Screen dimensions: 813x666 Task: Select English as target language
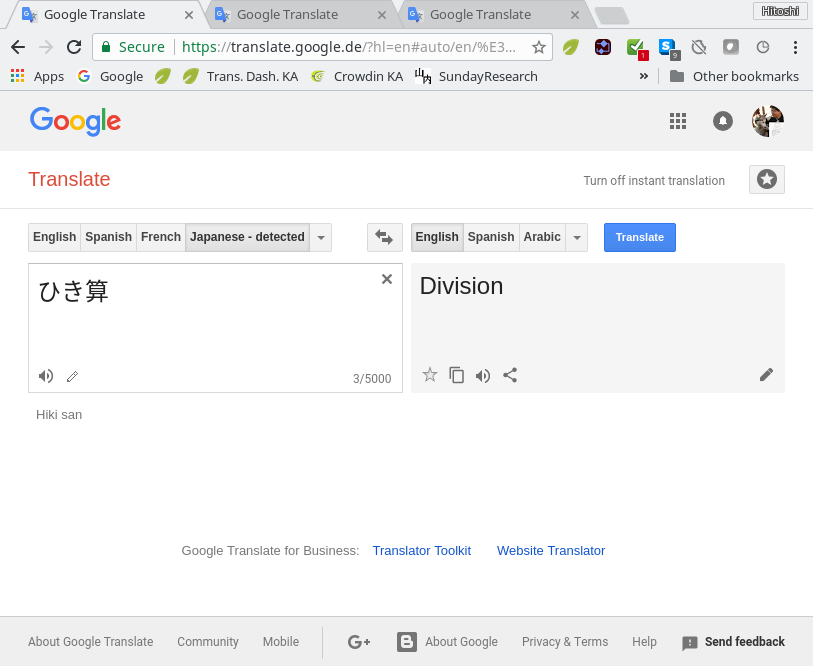click(437, 237)
